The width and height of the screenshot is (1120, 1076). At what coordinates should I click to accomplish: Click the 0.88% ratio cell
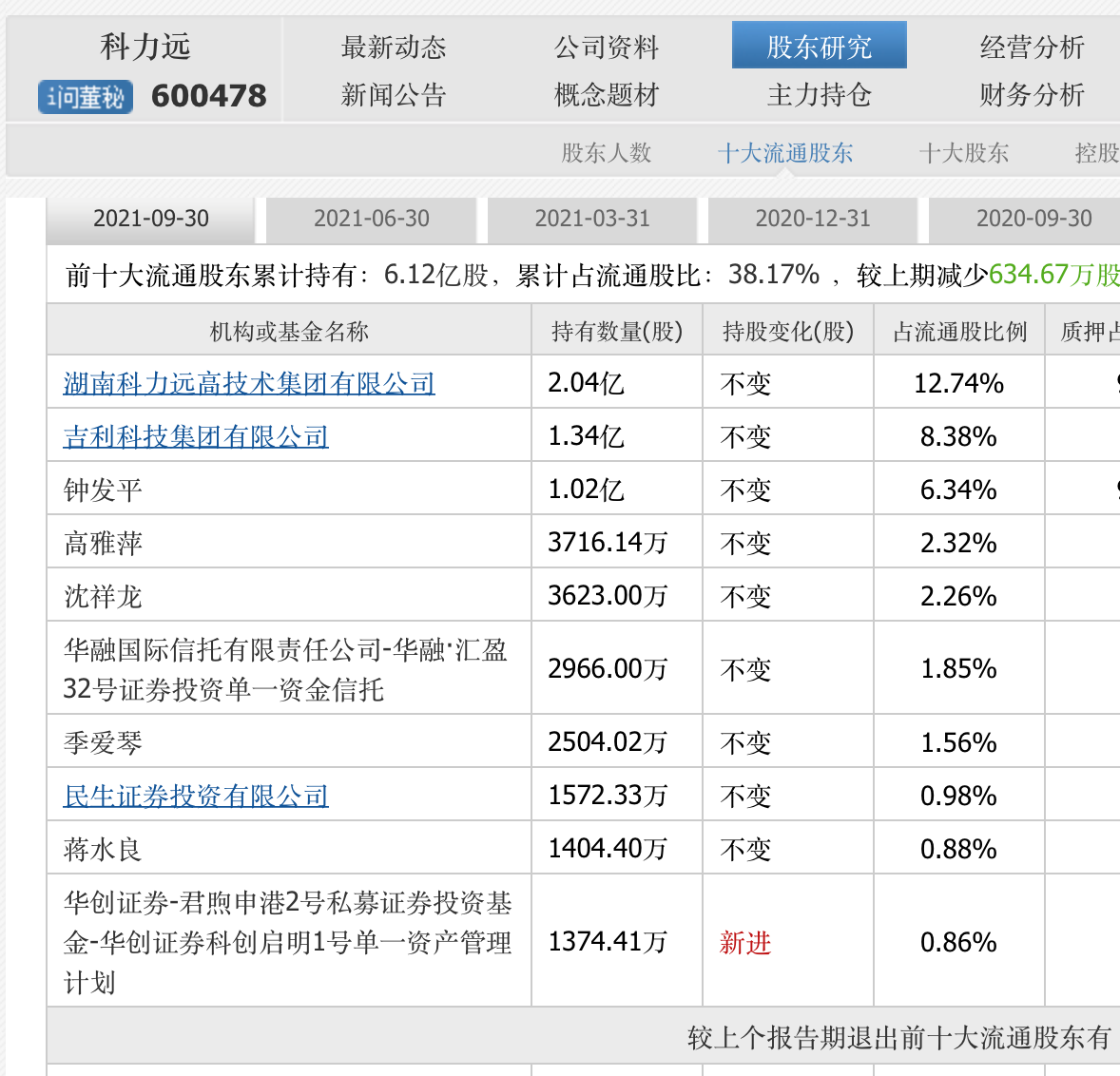coord(959,849)
